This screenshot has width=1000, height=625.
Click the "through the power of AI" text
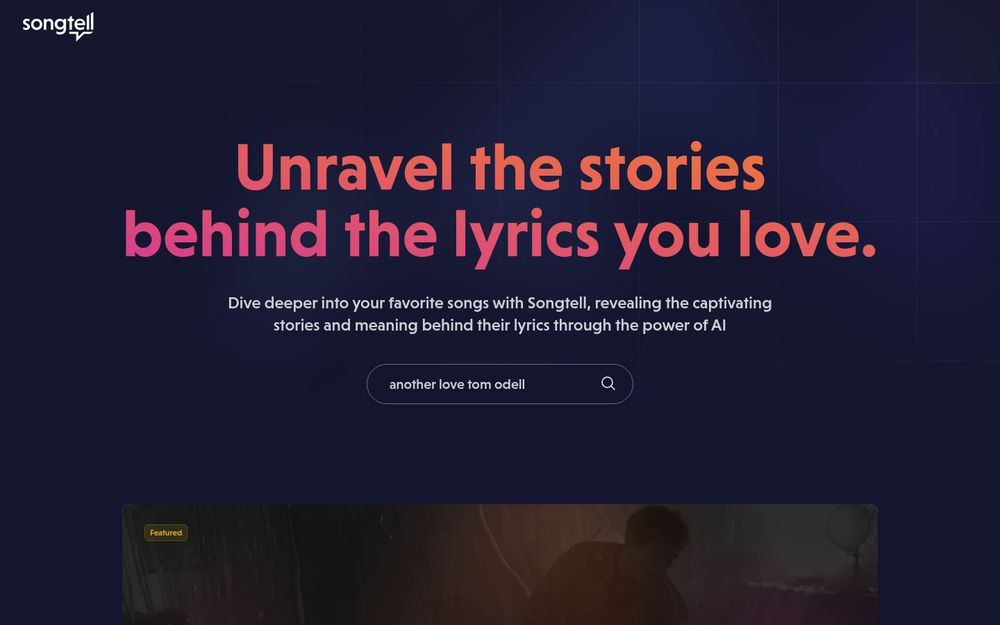click(x=639, y=325)
